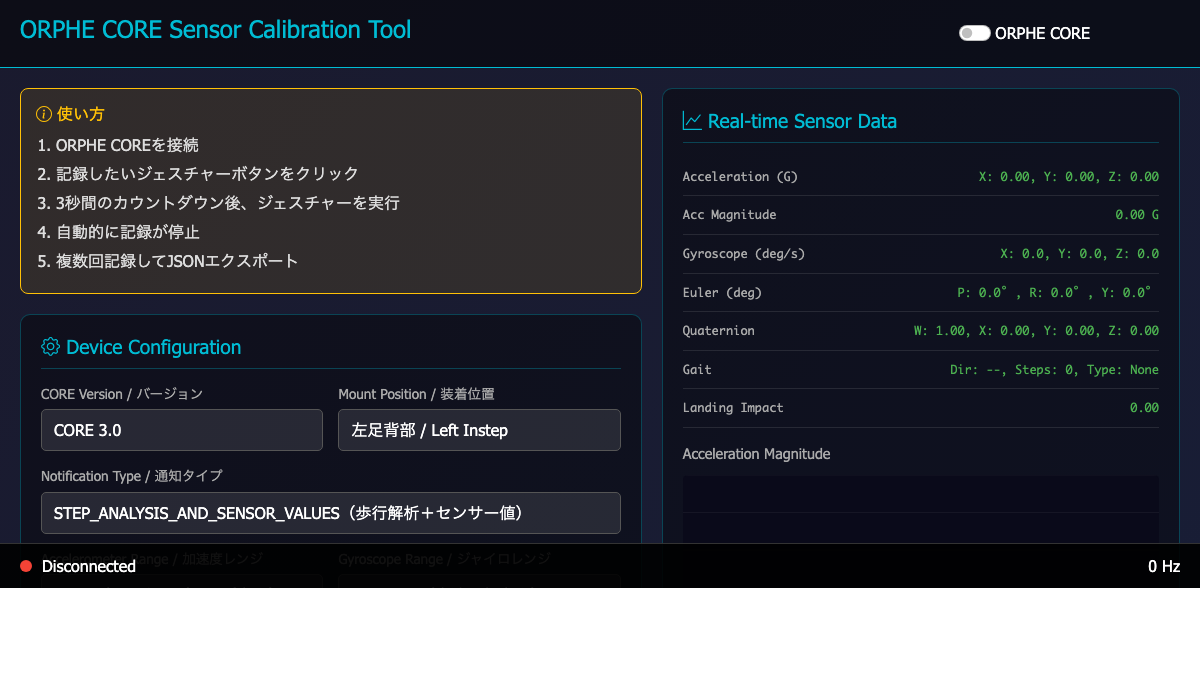Click the Acc Magnitude 0.00 G value
This screenshot has height=675, width=1200.
(1137, 215)
